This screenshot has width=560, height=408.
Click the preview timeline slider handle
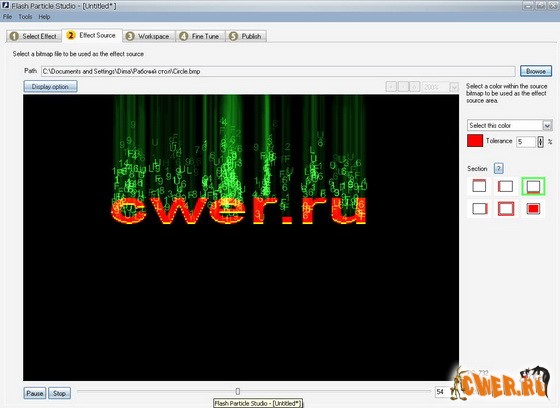point(238,392)
